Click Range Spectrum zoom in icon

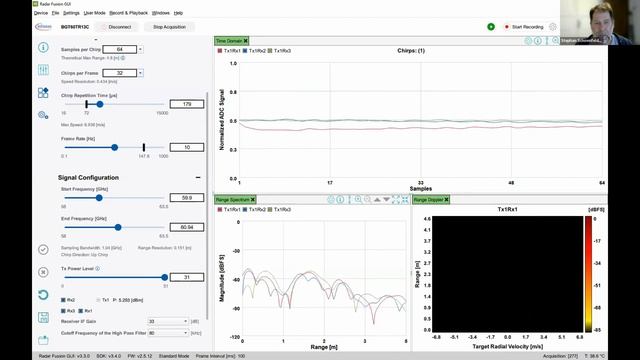coord(358,200)
